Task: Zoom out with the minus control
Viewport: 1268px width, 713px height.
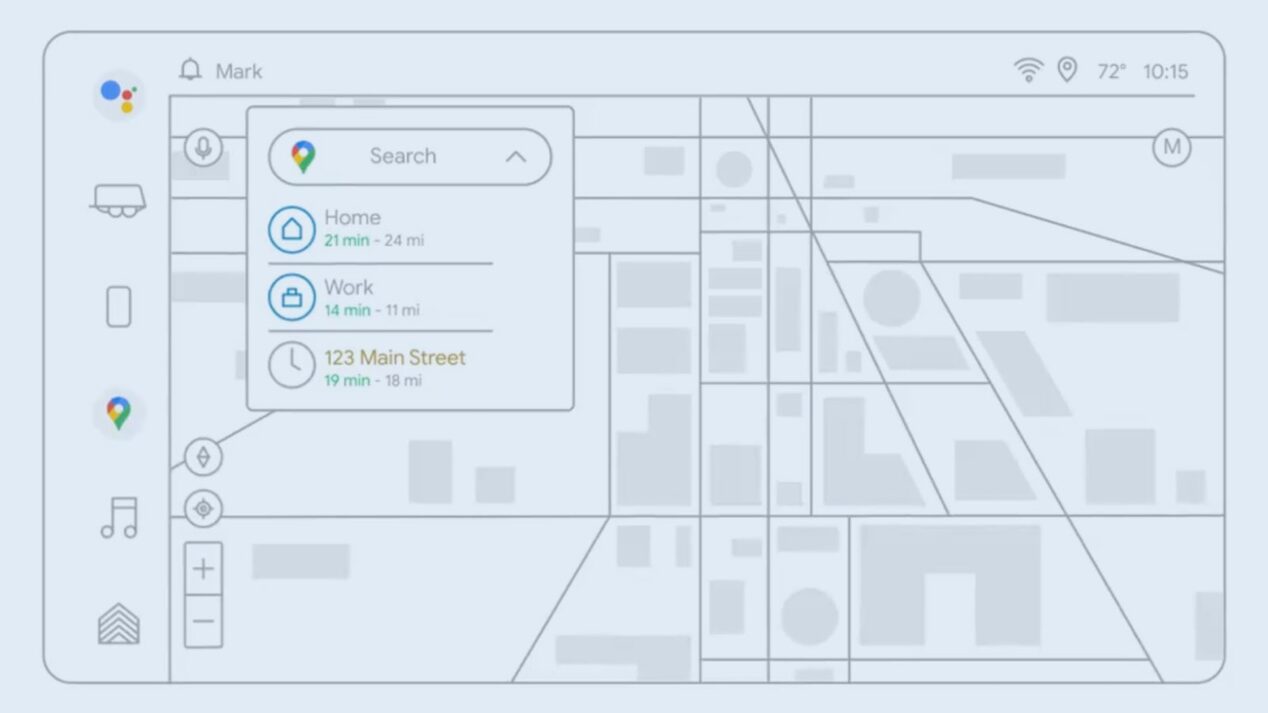Action: coord(203,621)
